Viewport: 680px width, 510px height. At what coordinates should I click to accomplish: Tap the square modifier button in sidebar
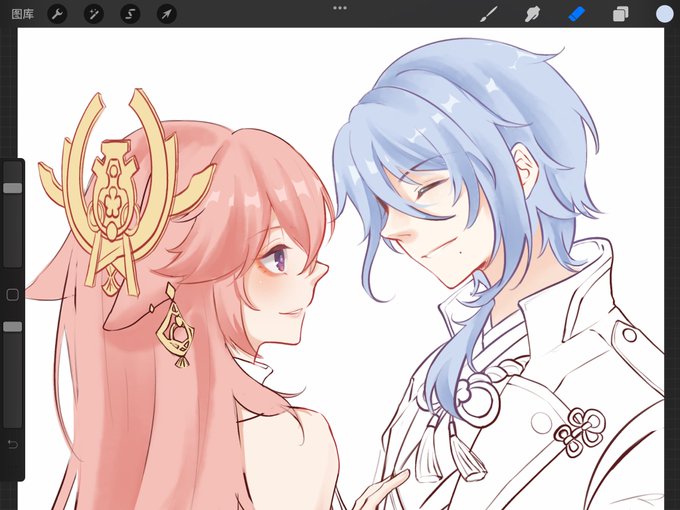coord(13,295)
